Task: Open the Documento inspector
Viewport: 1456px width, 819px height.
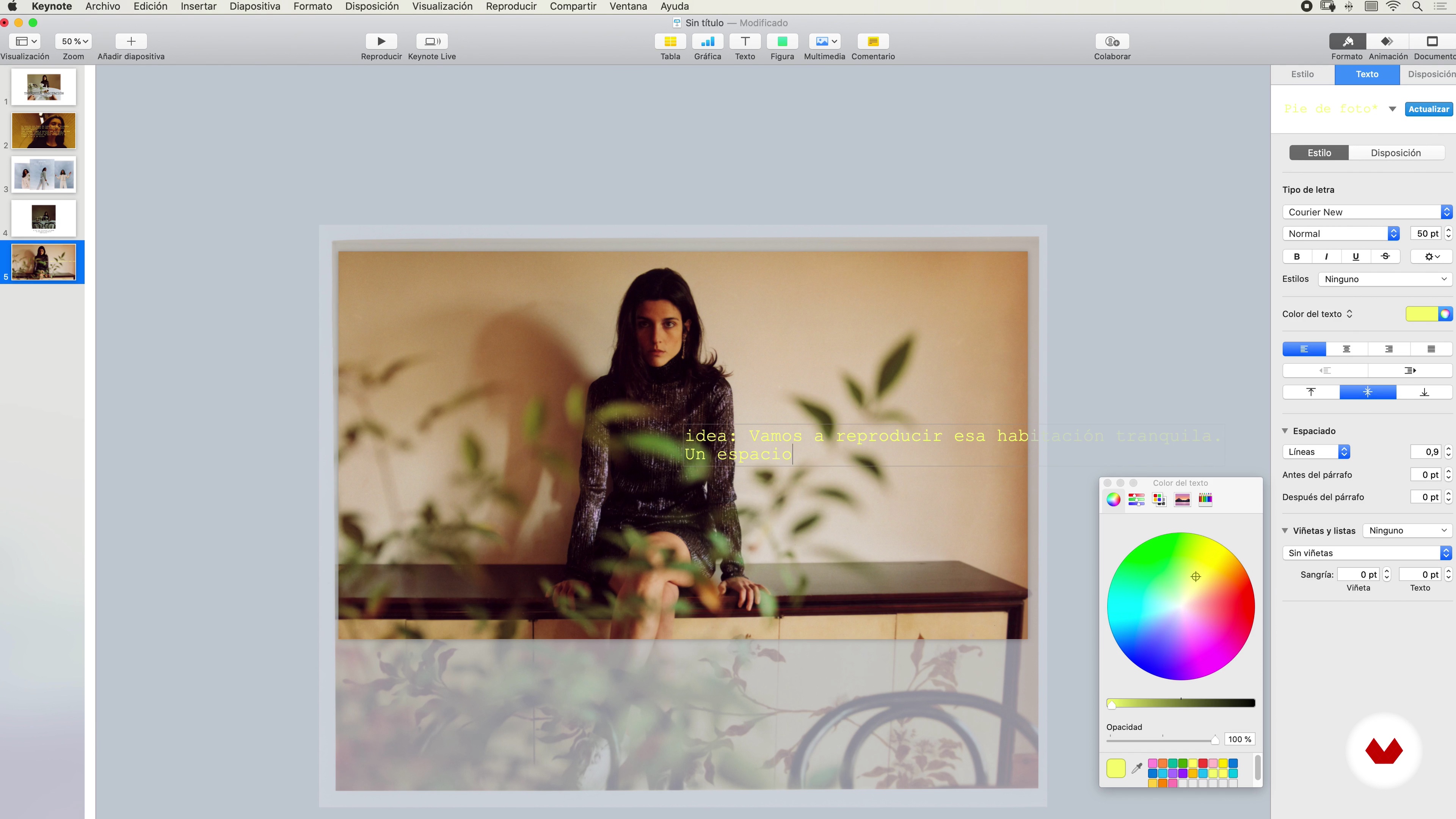Action: 1432,41
